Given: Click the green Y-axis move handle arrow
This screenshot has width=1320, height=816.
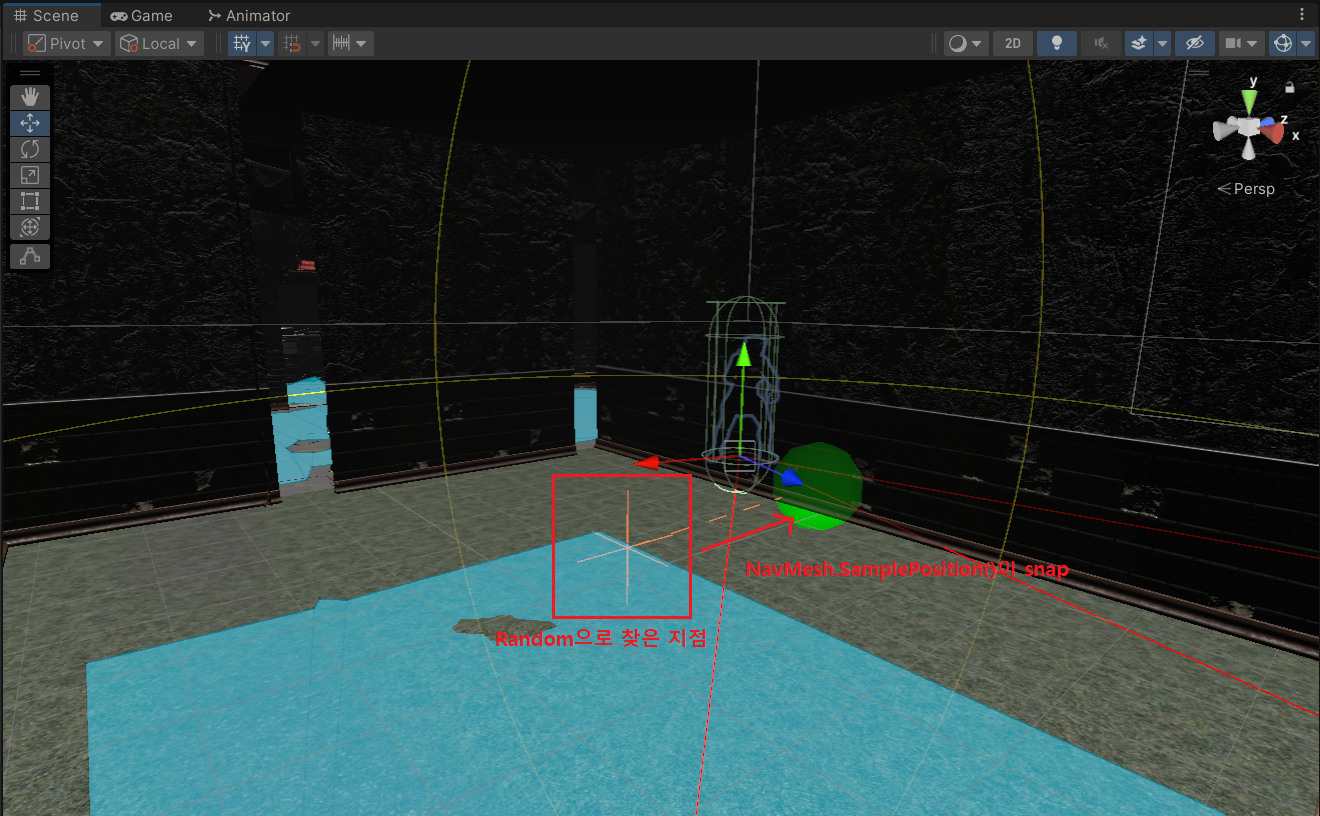Looking at the screenshot, I should coord(743,353).
